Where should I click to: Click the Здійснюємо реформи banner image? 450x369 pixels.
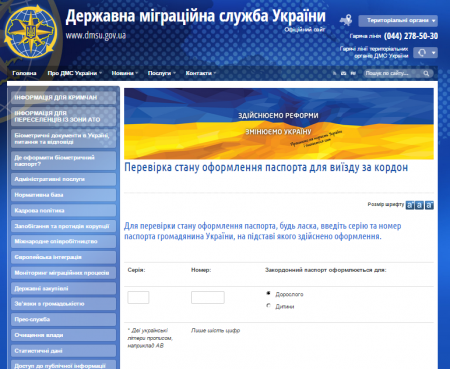(x=279, y=124)
